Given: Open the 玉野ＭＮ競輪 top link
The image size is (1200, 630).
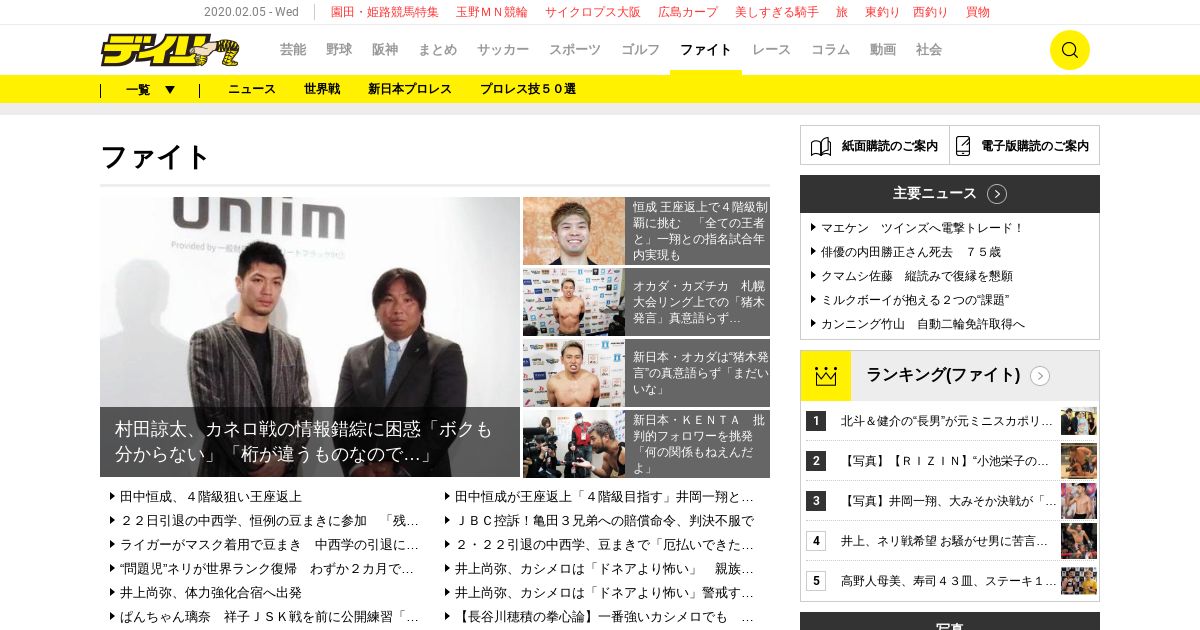Looking at the screenshot, I should (x=492, y=12).
